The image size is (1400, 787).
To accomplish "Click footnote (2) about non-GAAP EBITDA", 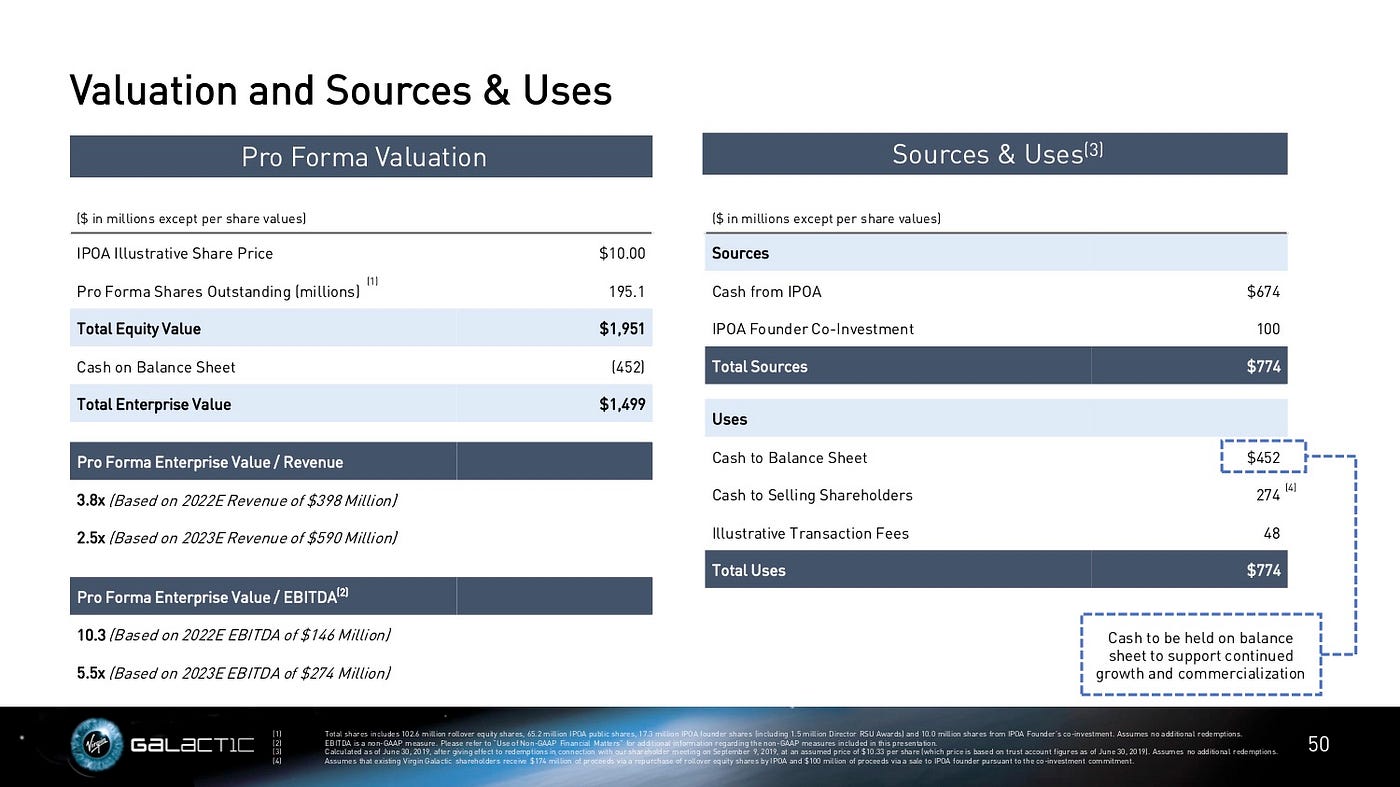I will point(631,744).
